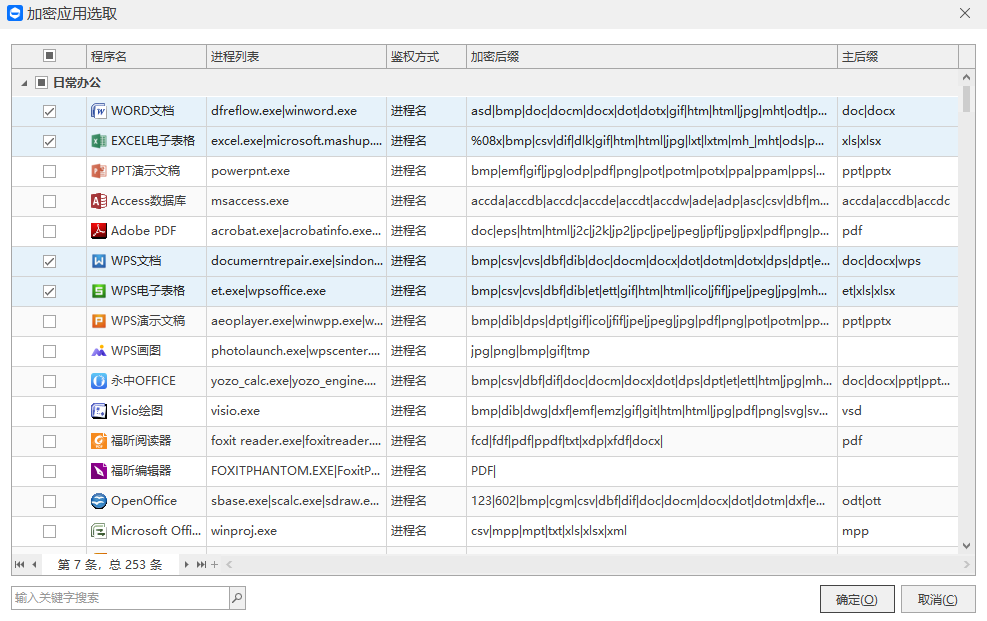Sort by 鉴权方式 column header
This screenshot has height=621, width=987.
click(426, 57)
